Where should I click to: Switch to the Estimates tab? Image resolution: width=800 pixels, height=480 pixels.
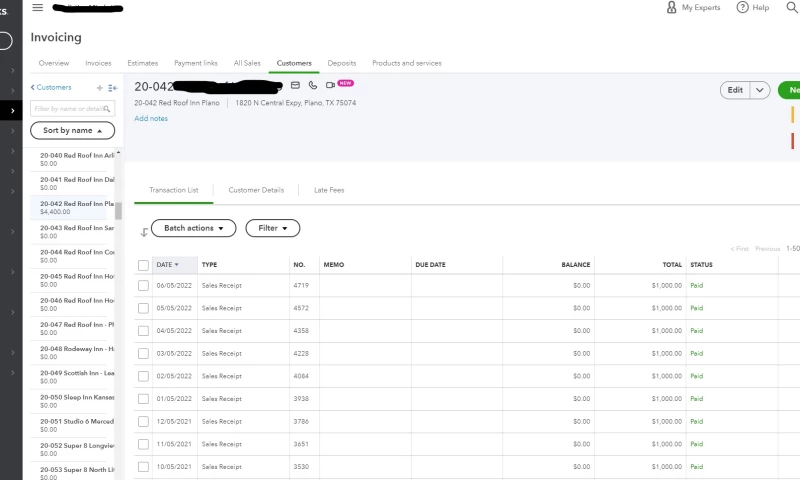pos(142,63)
